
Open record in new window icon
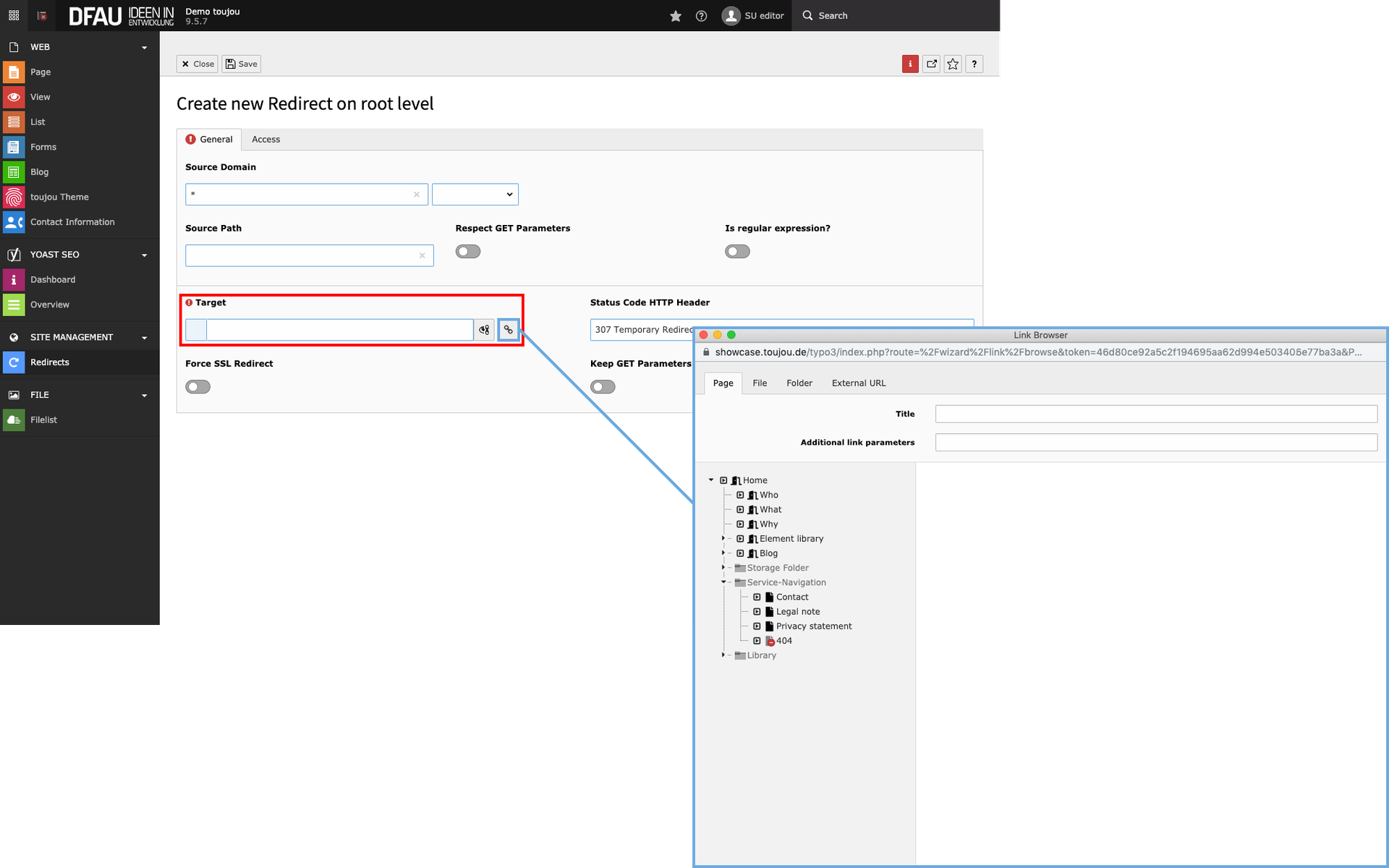(x=932, y=64)
